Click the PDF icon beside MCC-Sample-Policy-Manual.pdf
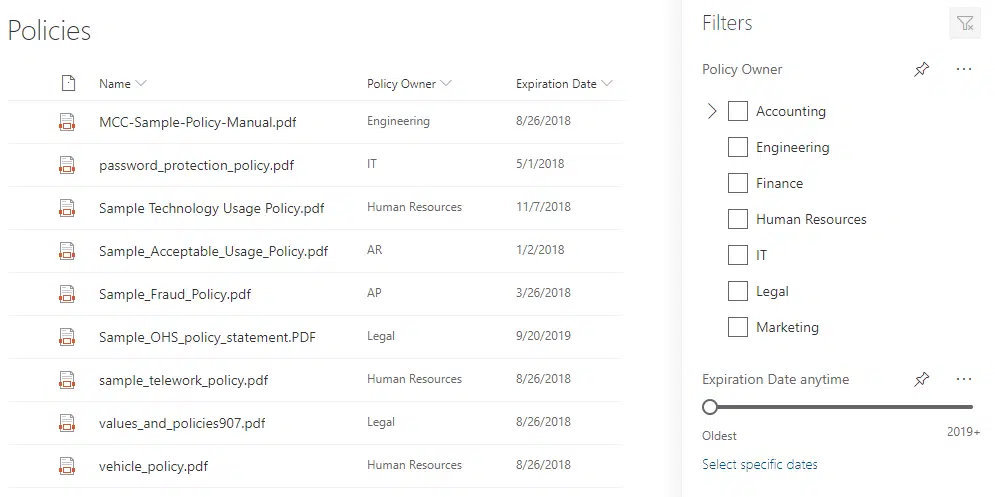The height and width of the screenshot is (497, 995). (67, 122)
